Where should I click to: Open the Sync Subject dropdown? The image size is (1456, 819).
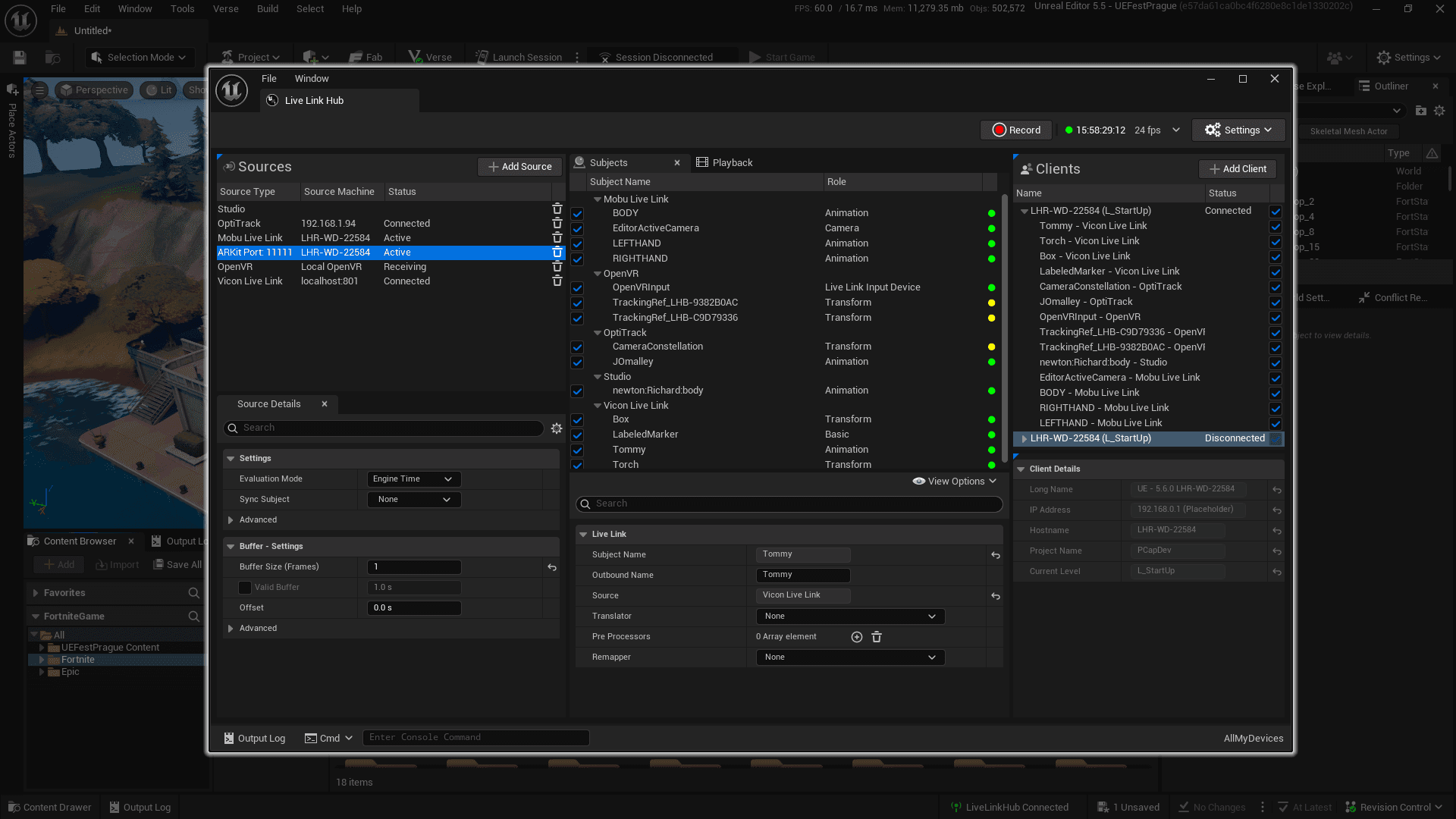coord(414,500)
